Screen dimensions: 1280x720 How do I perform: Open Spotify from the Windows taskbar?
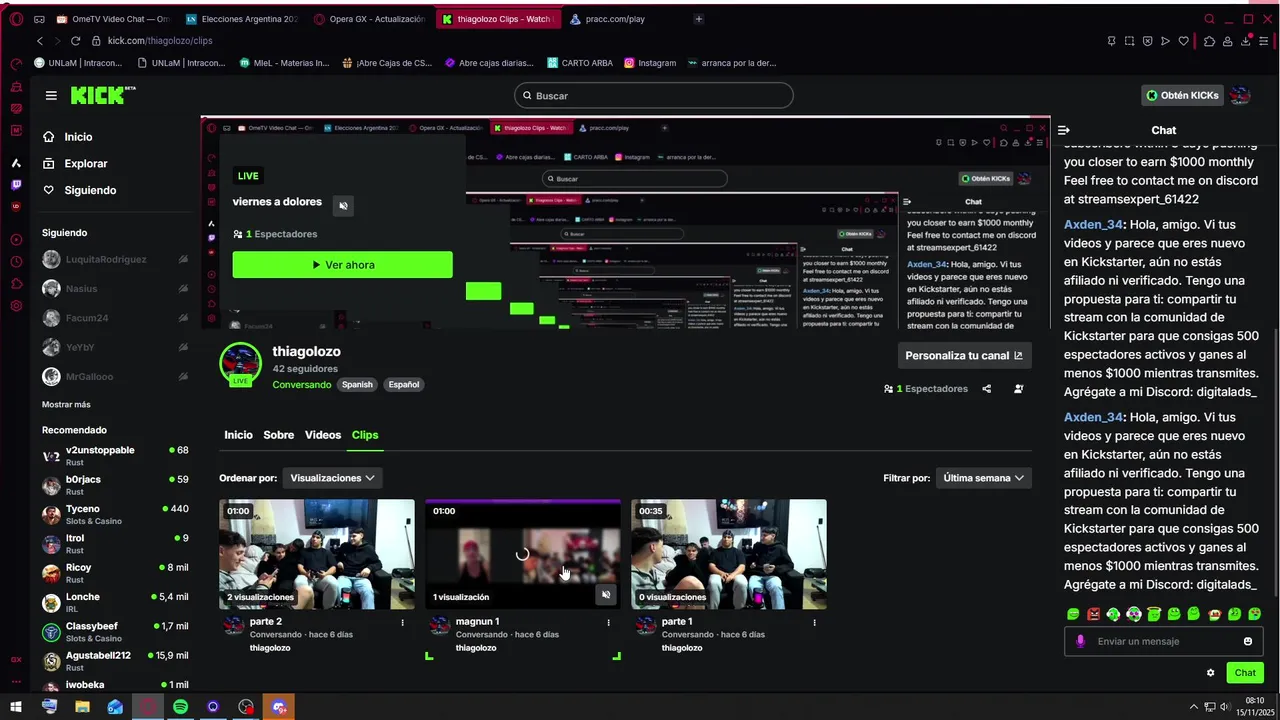[x=180, y=707]
